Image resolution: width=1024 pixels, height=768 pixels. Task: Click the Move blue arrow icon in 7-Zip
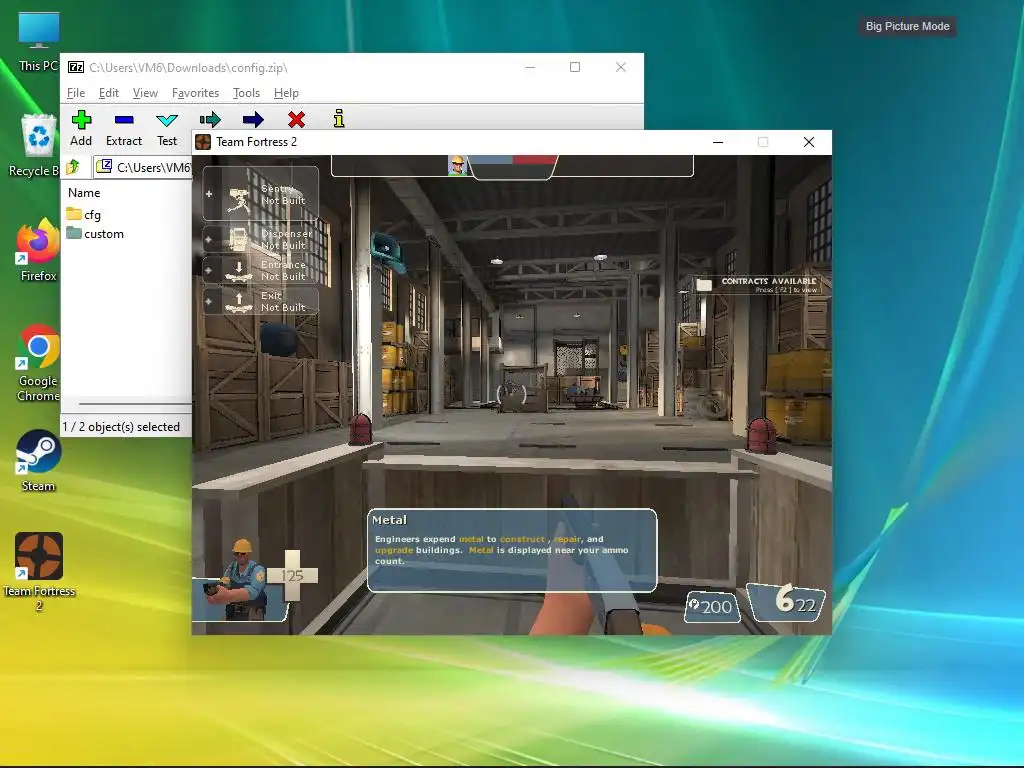pyautogui.click(x=253, y=120)
